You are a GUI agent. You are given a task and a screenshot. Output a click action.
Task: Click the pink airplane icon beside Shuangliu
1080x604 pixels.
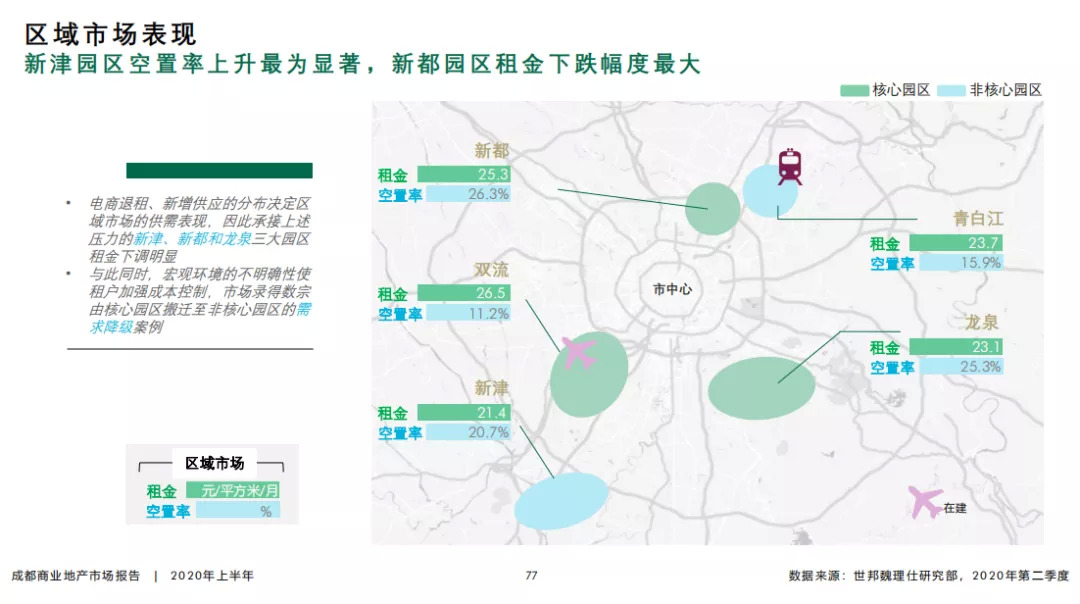click(578, 352)
